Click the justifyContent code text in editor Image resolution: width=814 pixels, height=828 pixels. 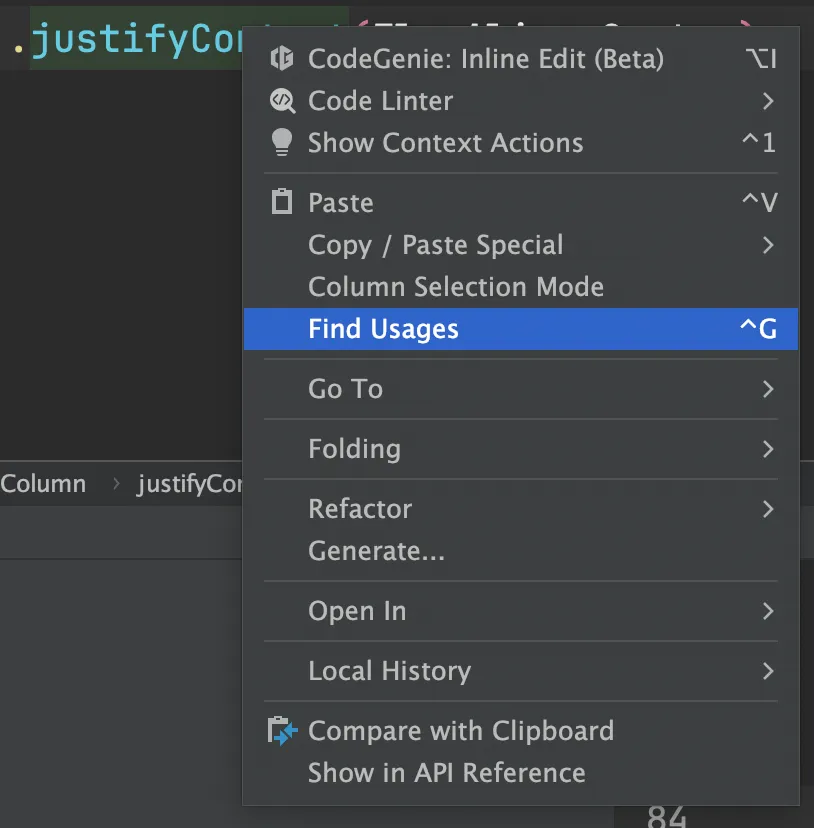click(x=137, y=40)
